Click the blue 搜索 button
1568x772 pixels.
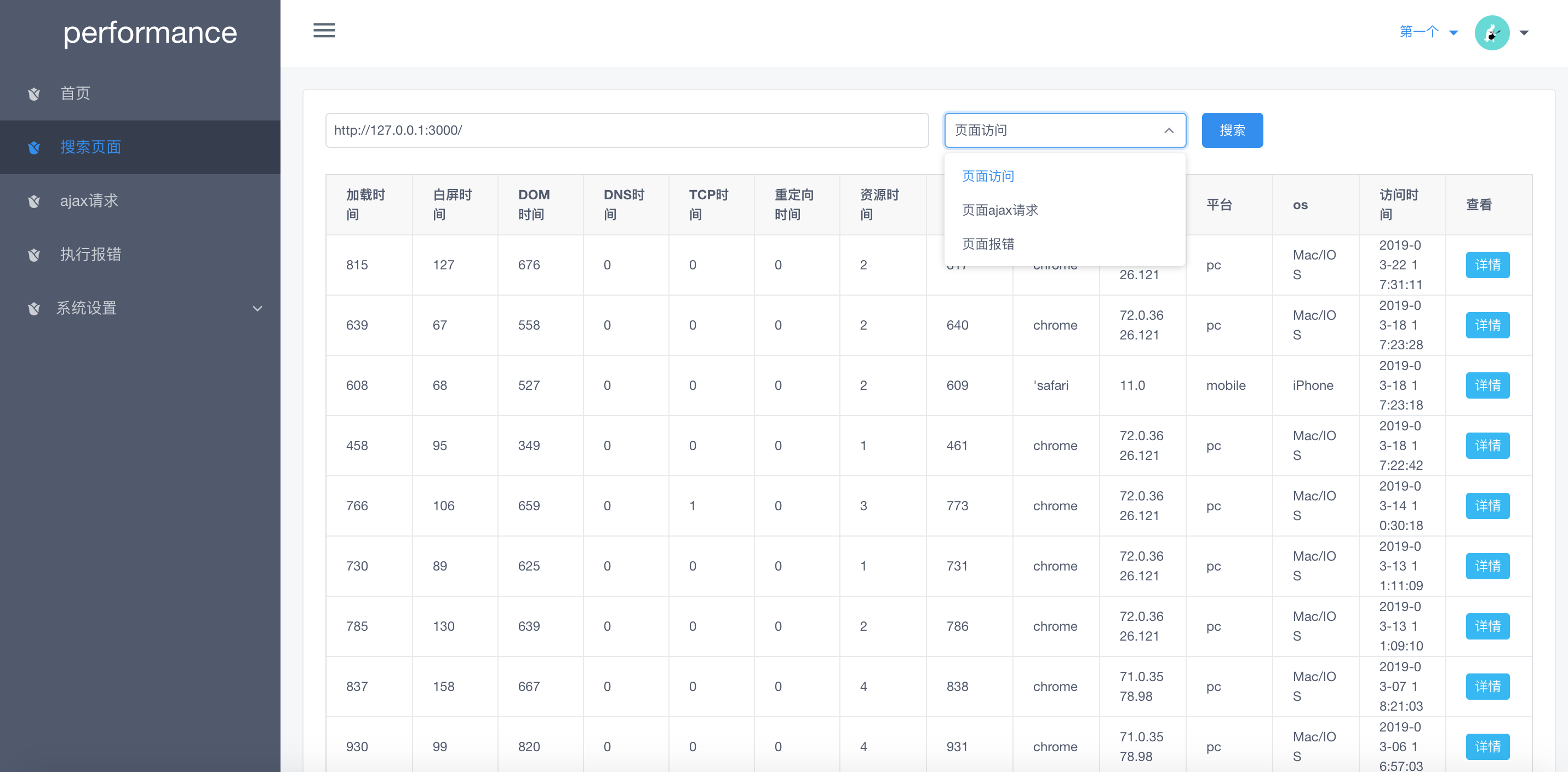coord(1232,130)
